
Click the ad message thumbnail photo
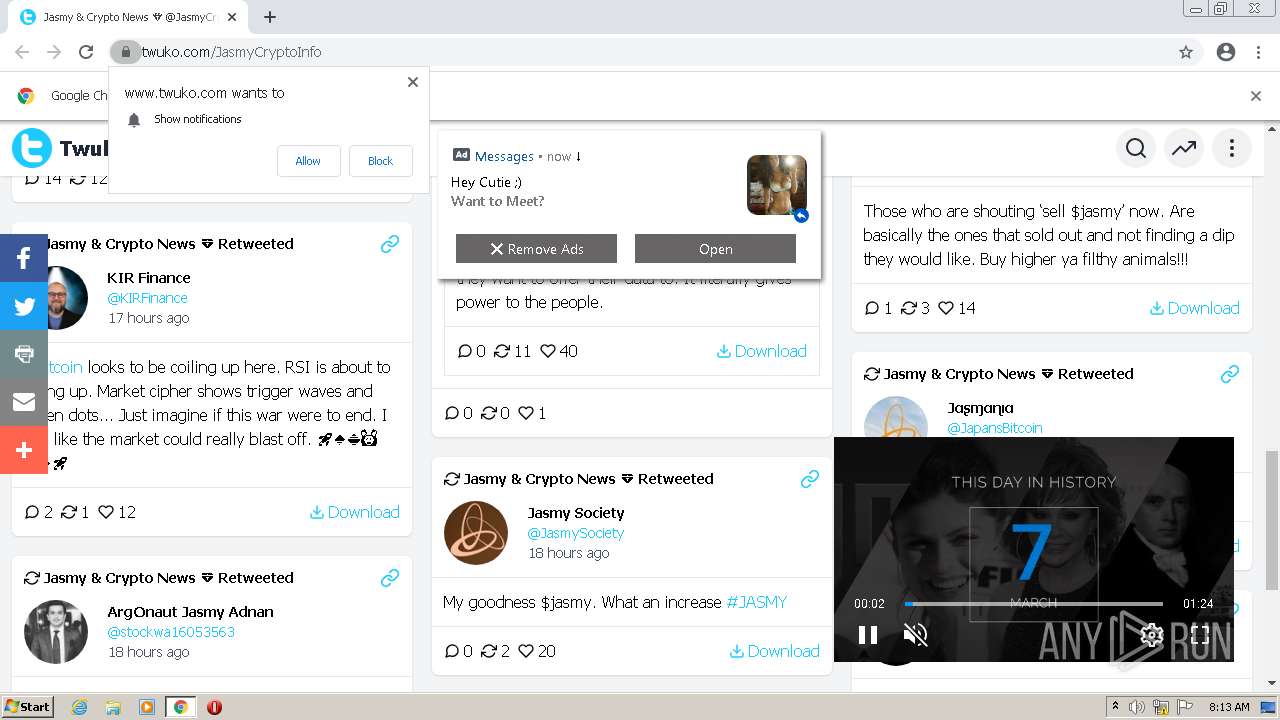tap(777, 185)
